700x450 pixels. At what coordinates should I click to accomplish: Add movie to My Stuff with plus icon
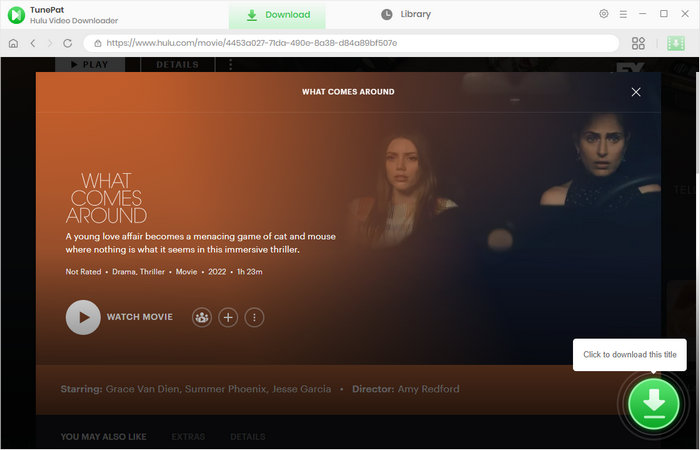point(228,317)
